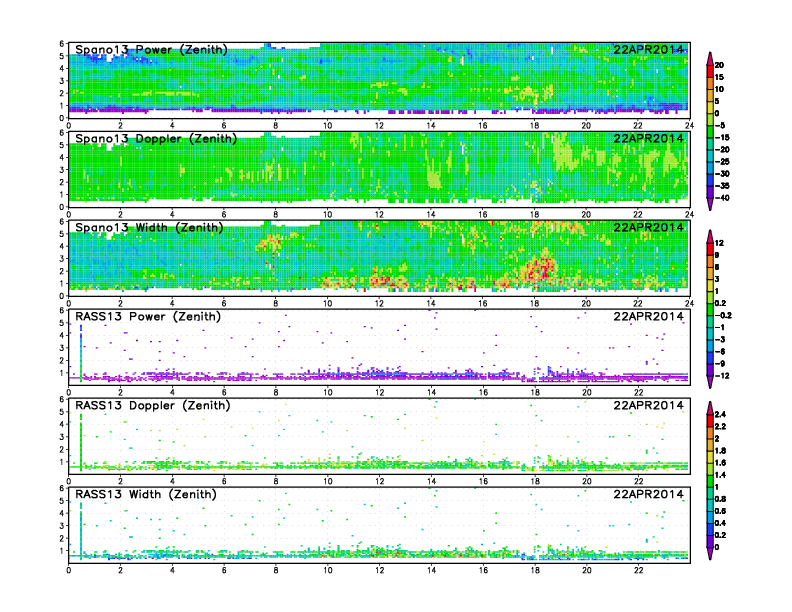
Task: Click the 22APR2014 date in Spano13 Width panel
Action: tap(648, 228)
